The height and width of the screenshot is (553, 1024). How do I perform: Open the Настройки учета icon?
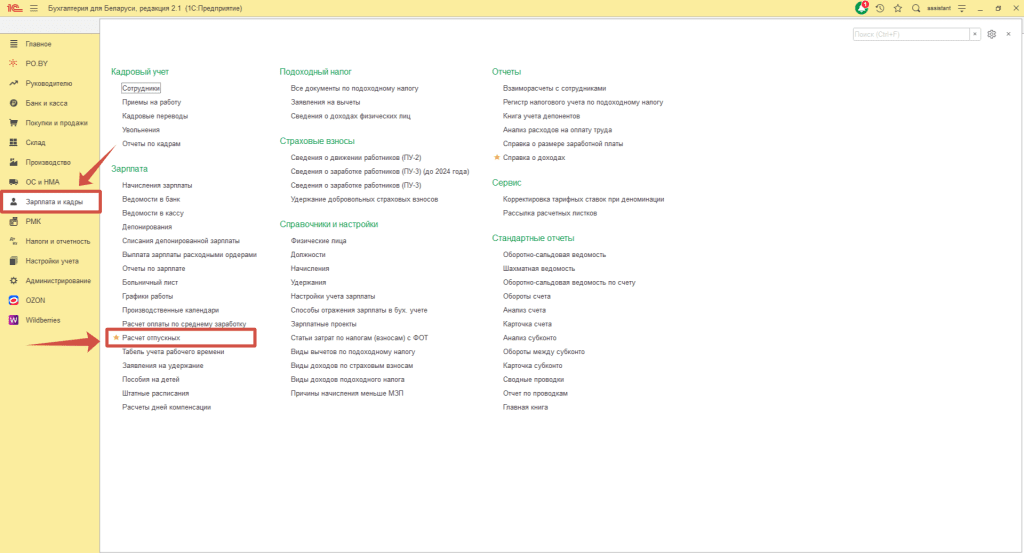pyautogui.click(x=13, y=261)
